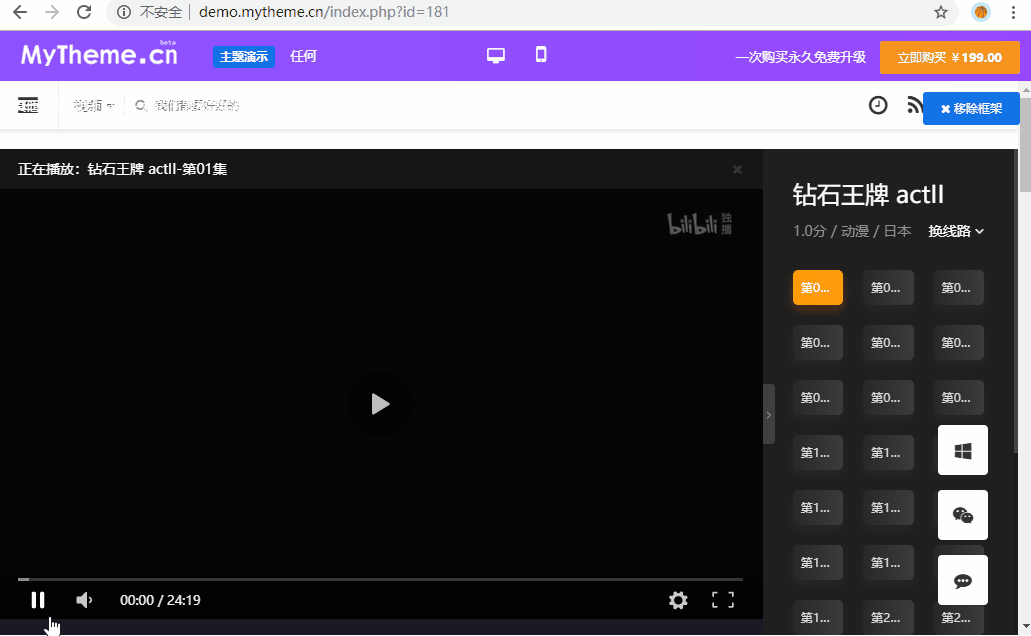The height and width of the screenshot is (636, 1031).
Task: Mute the video with the speaker icon
Action: pos(84,600)
